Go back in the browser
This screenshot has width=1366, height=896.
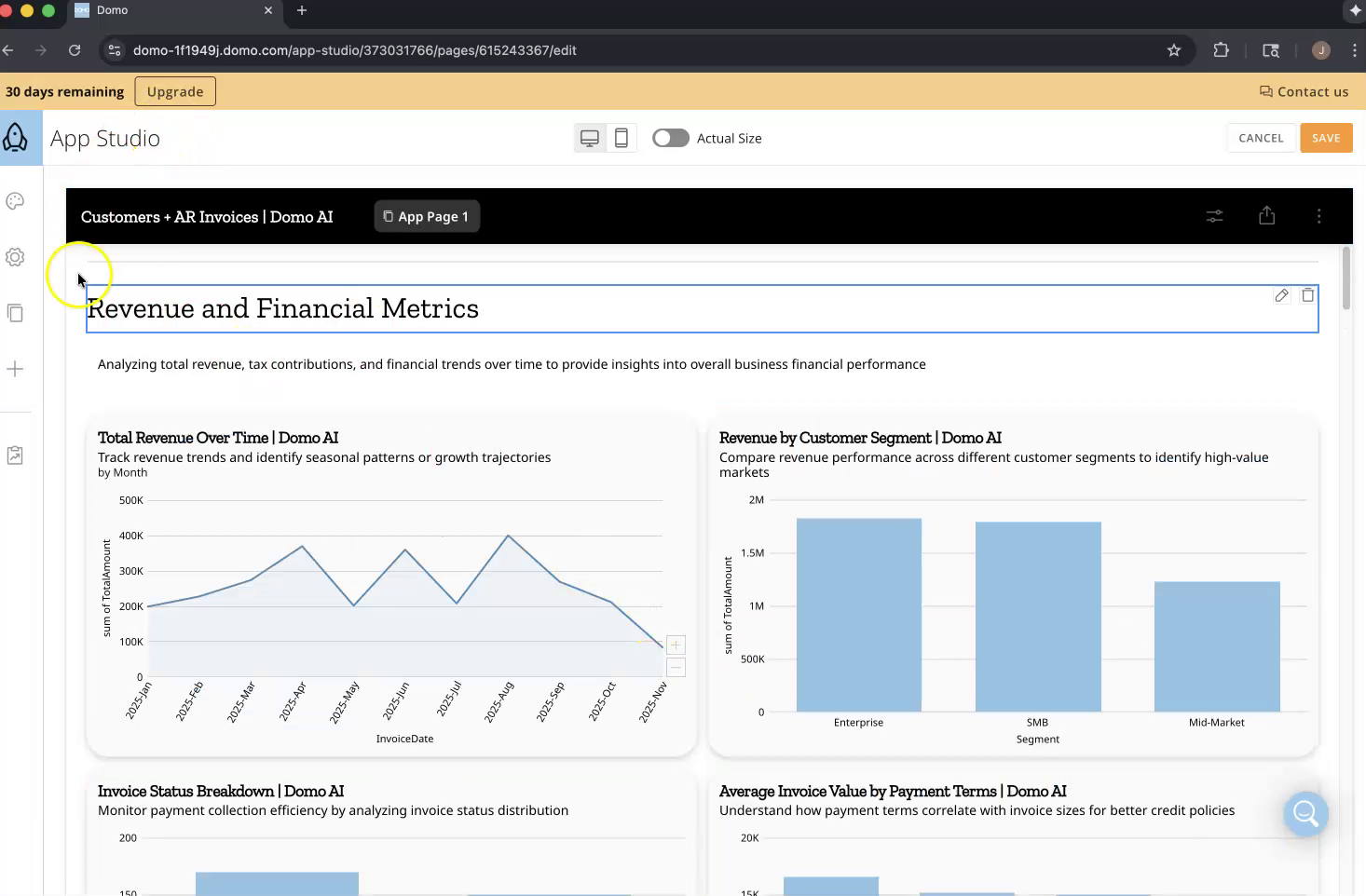[x=7, y=50]
